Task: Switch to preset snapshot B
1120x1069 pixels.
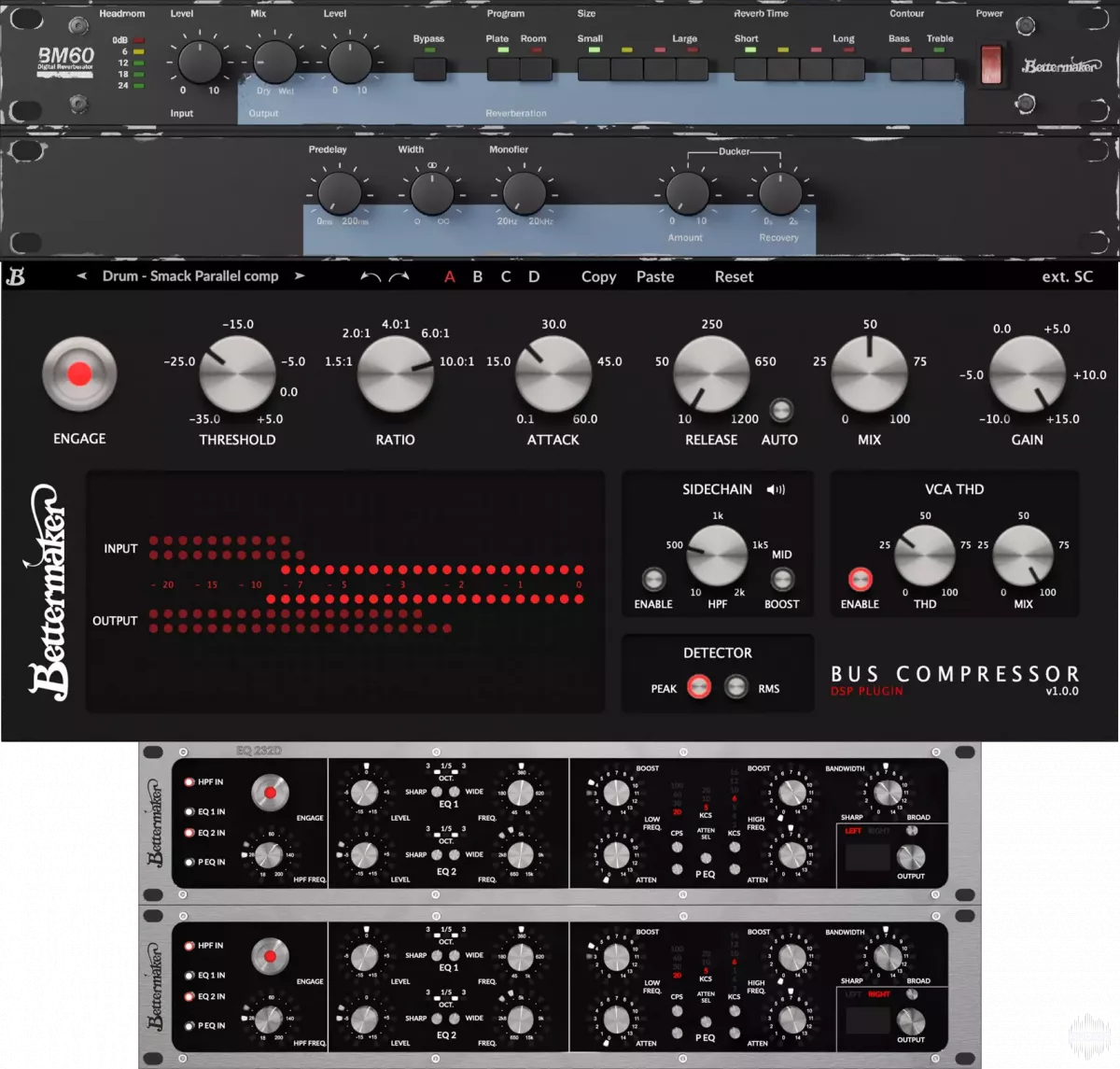Action: pos(477,276)
